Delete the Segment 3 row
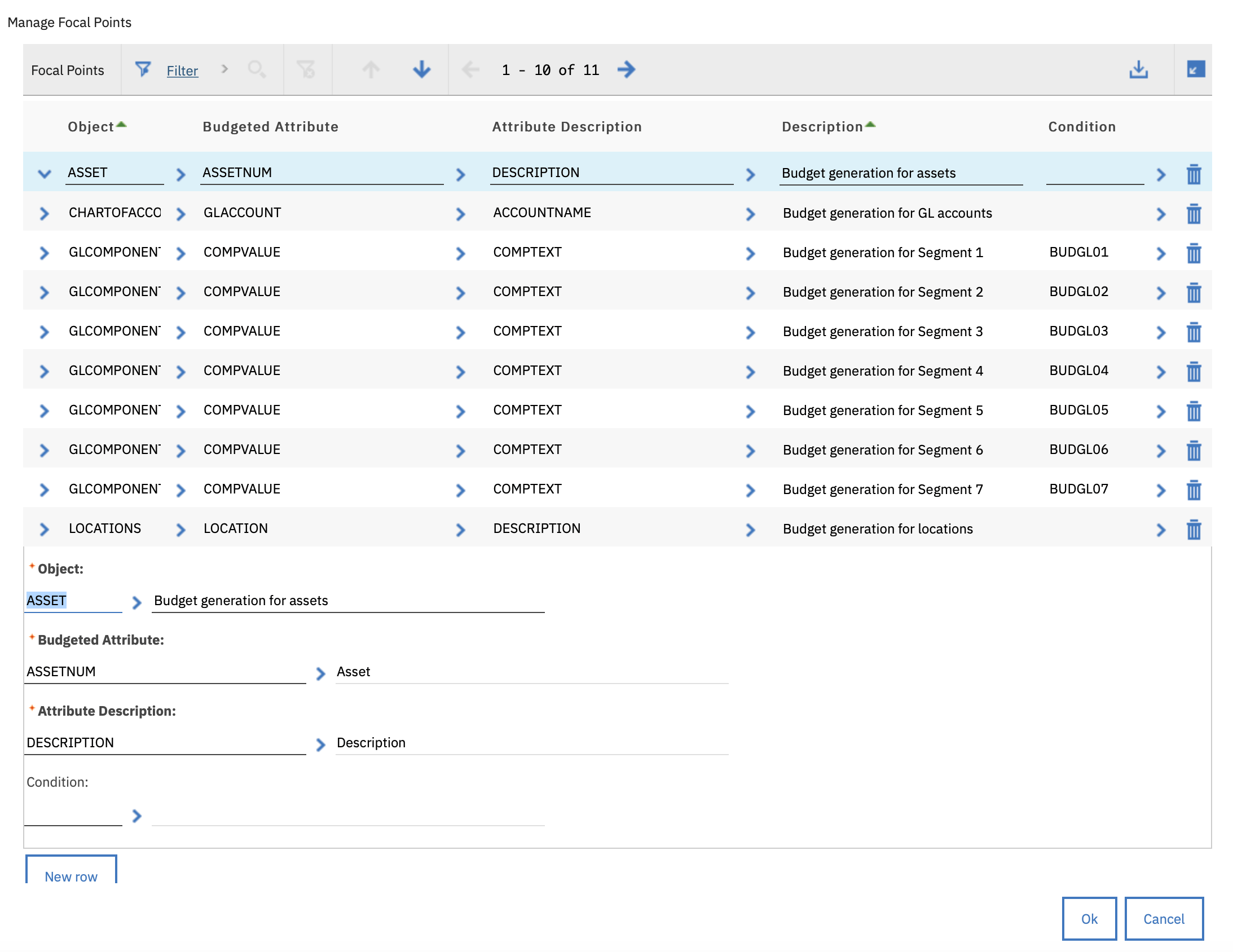Viewport: 1233px width, 952px height. point(1194,332)
